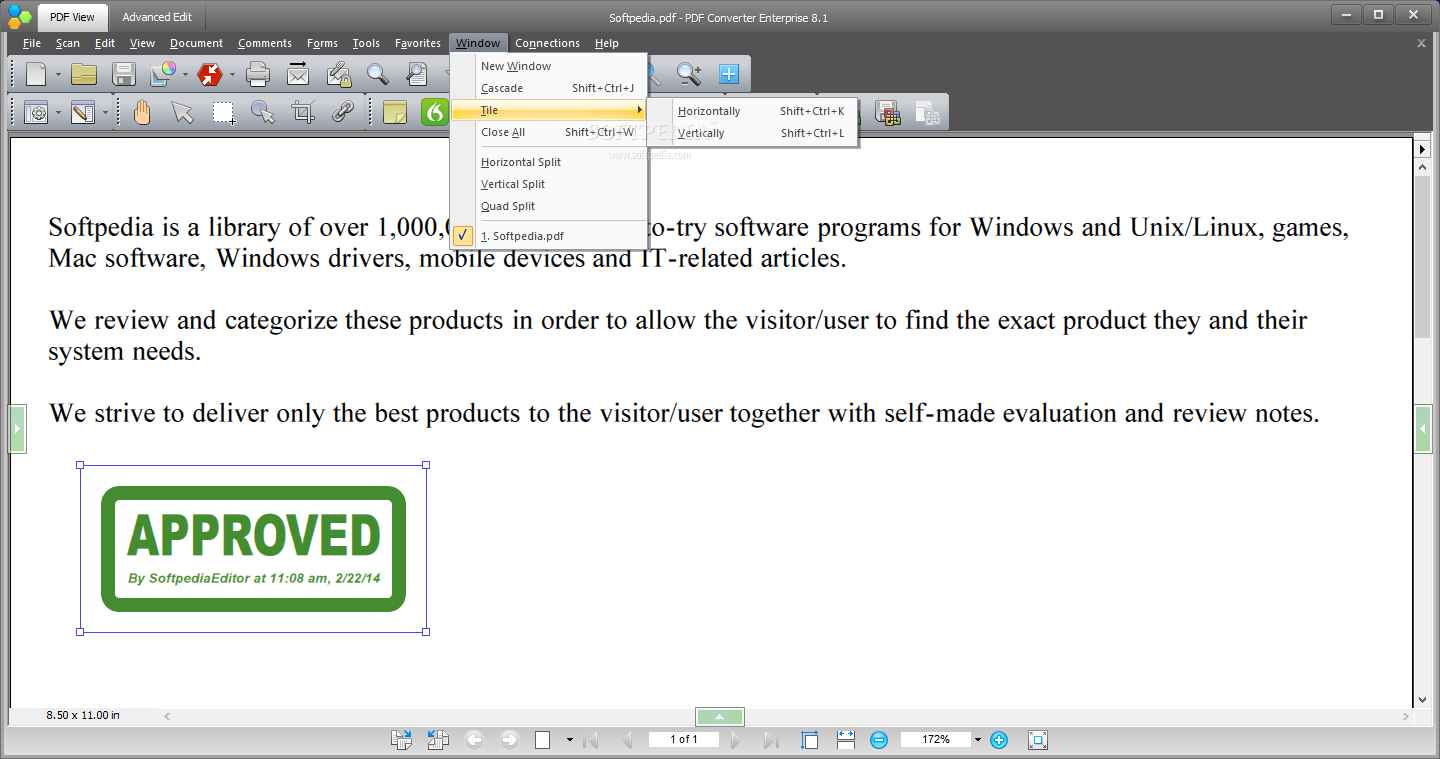Open dropdown next to form pencil icon
The height and width of the screenshot is (759, 1440).
[105, 112]
